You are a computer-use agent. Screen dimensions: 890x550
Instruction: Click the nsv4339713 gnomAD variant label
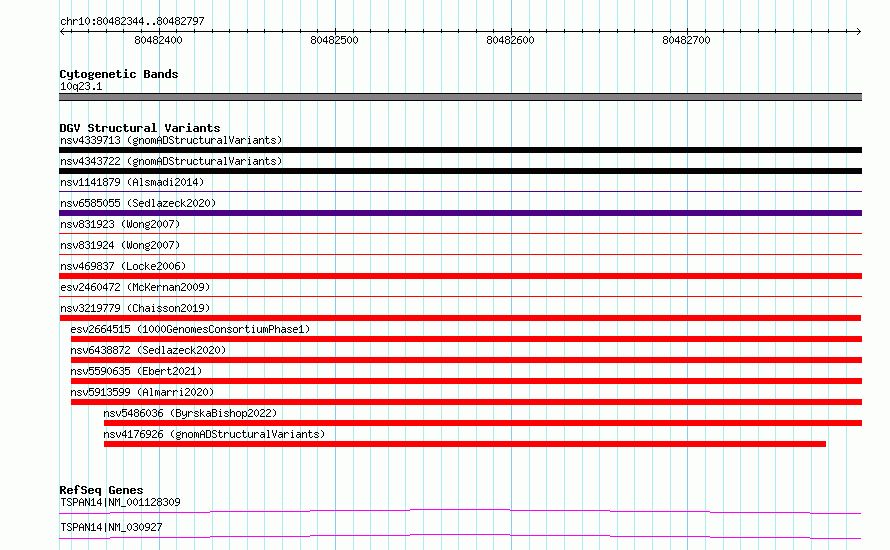[x=171, y=140]
